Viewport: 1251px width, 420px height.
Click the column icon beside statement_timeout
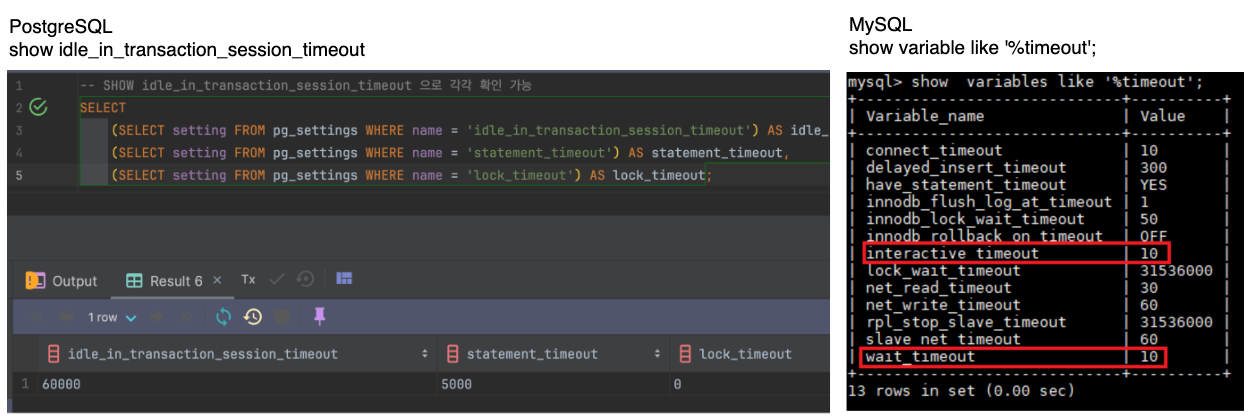(453, 354)
